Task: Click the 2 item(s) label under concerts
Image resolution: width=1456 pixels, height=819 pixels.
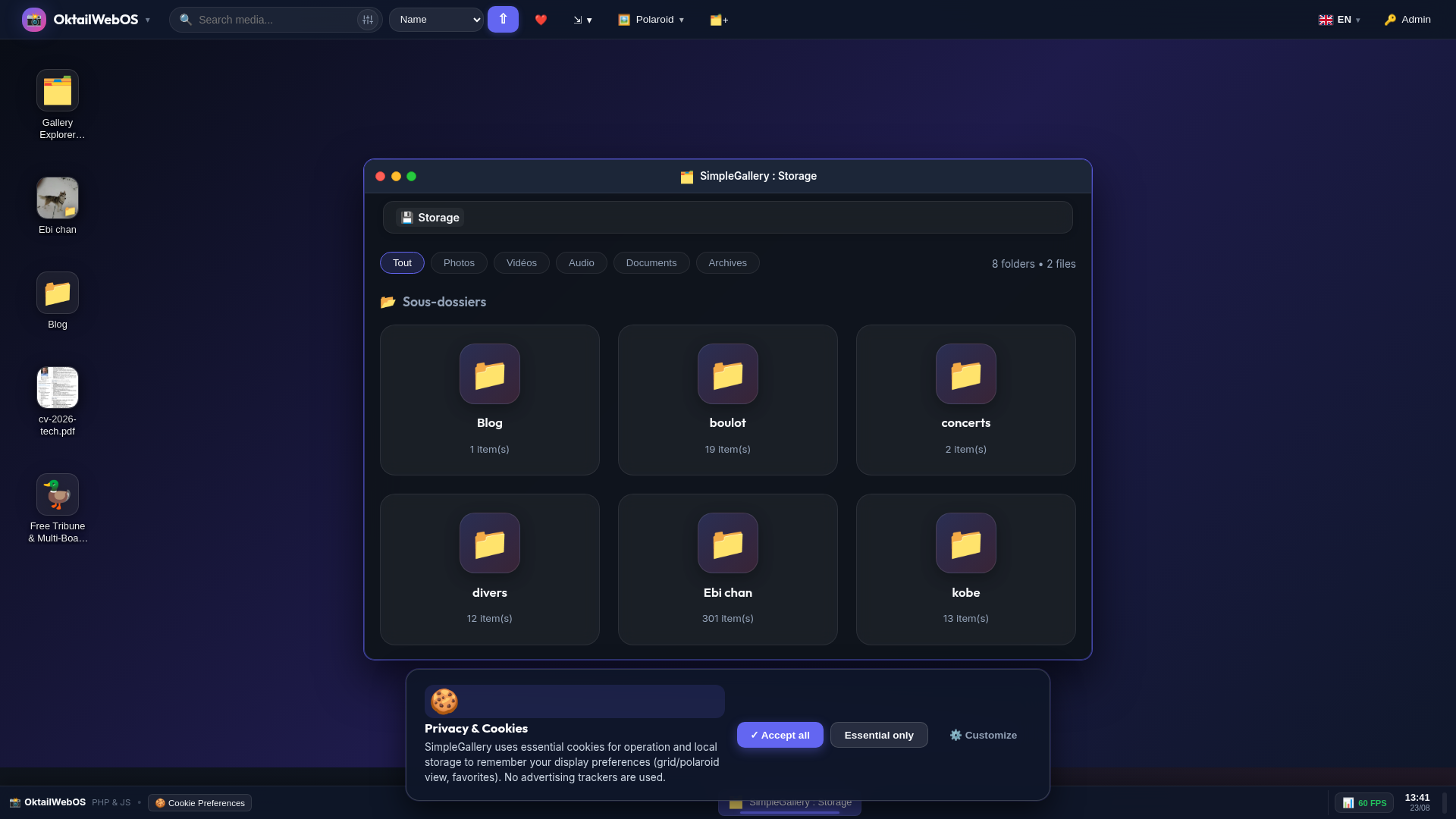Action: click(x=966, y=450)
